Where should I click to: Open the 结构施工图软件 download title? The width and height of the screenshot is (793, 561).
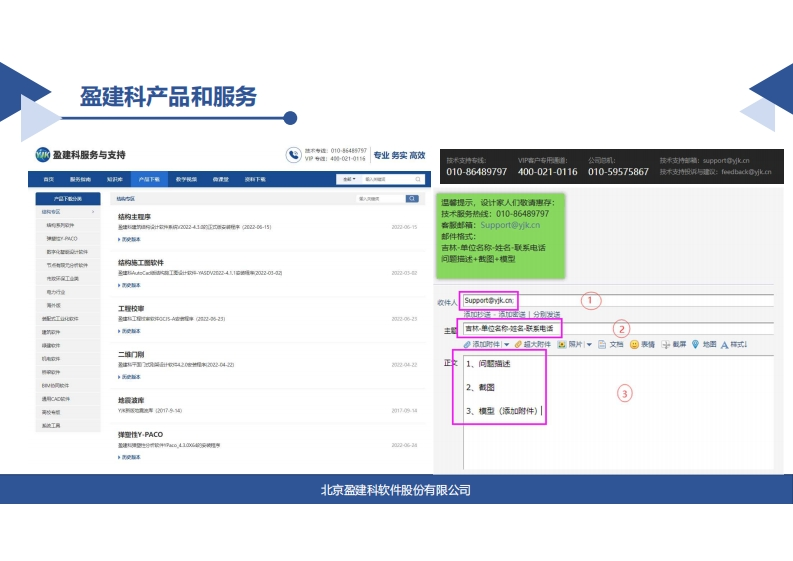click(x=141, y=263)
